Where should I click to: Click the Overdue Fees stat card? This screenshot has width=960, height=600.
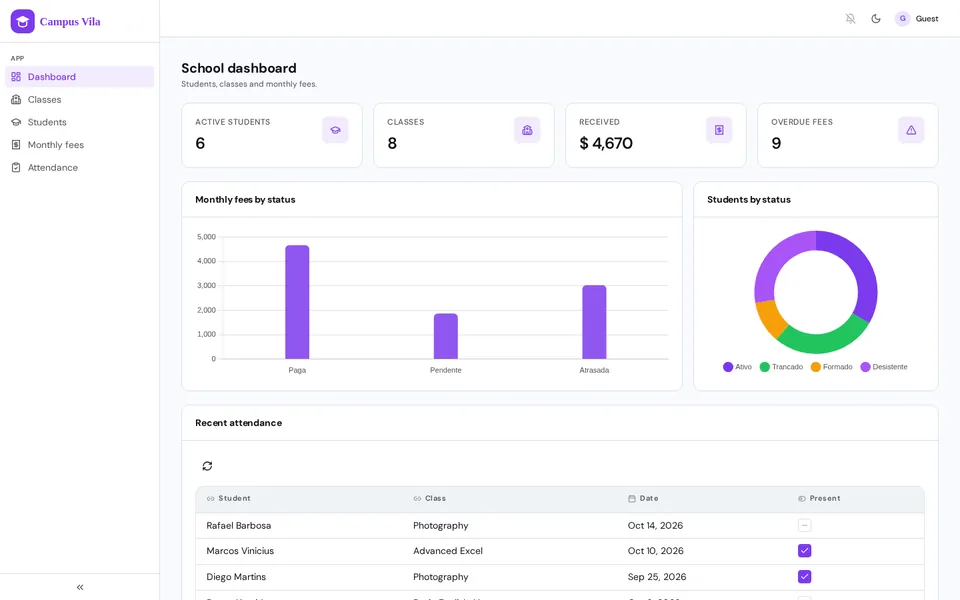point(848,135)
